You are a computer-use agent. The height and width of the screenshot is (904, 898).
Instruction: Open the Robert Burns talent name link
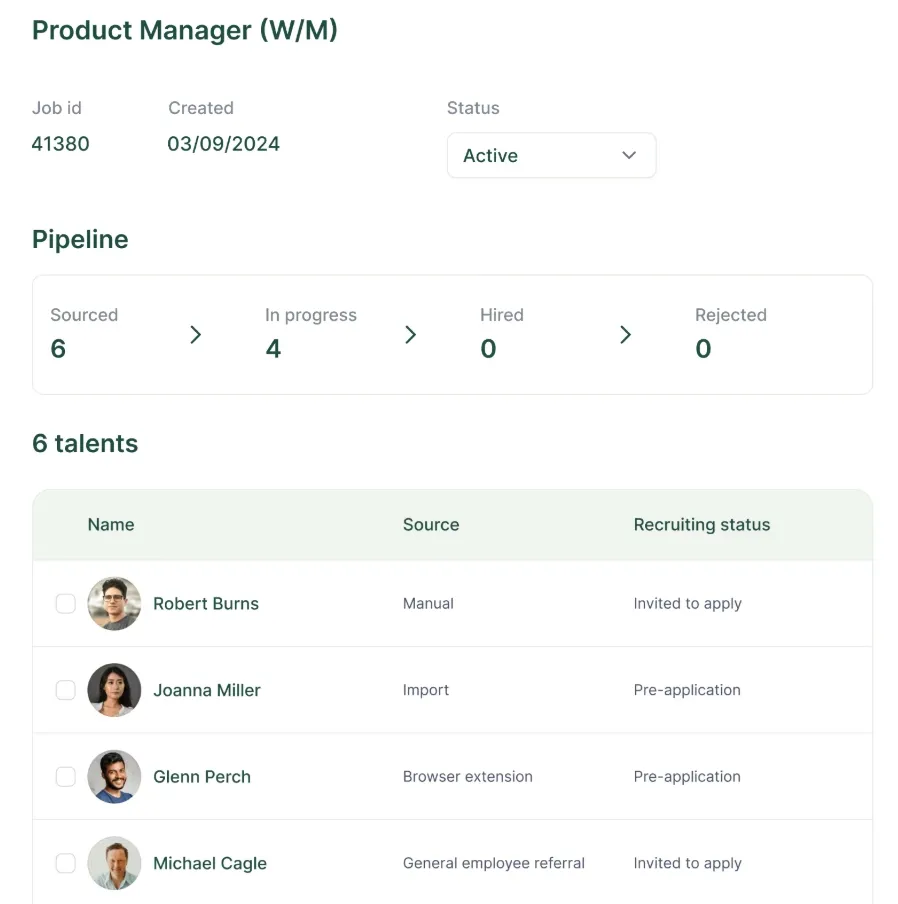[206, 604]
